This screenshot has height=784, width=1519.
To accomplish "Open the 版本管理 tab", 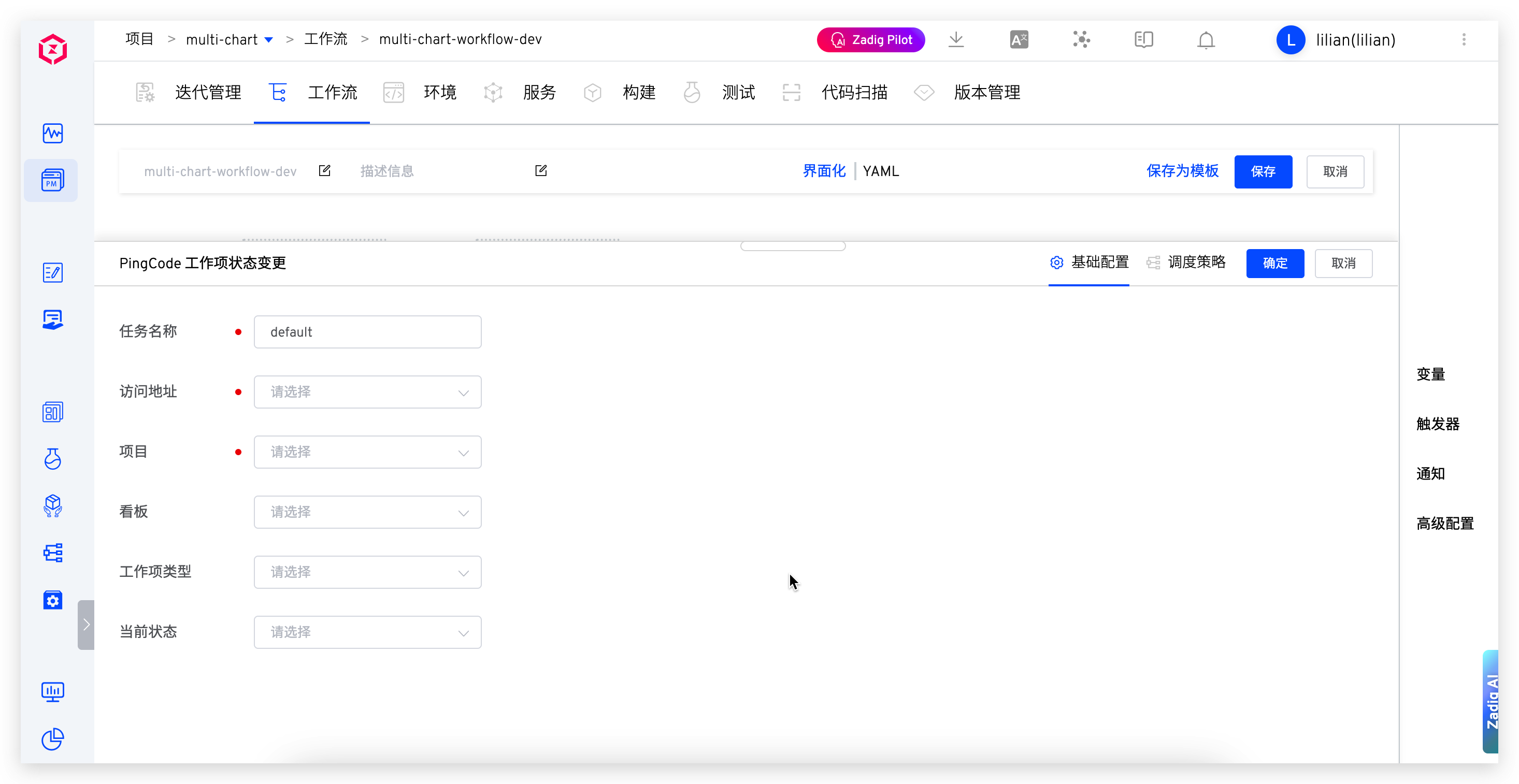I will point(987,93).
